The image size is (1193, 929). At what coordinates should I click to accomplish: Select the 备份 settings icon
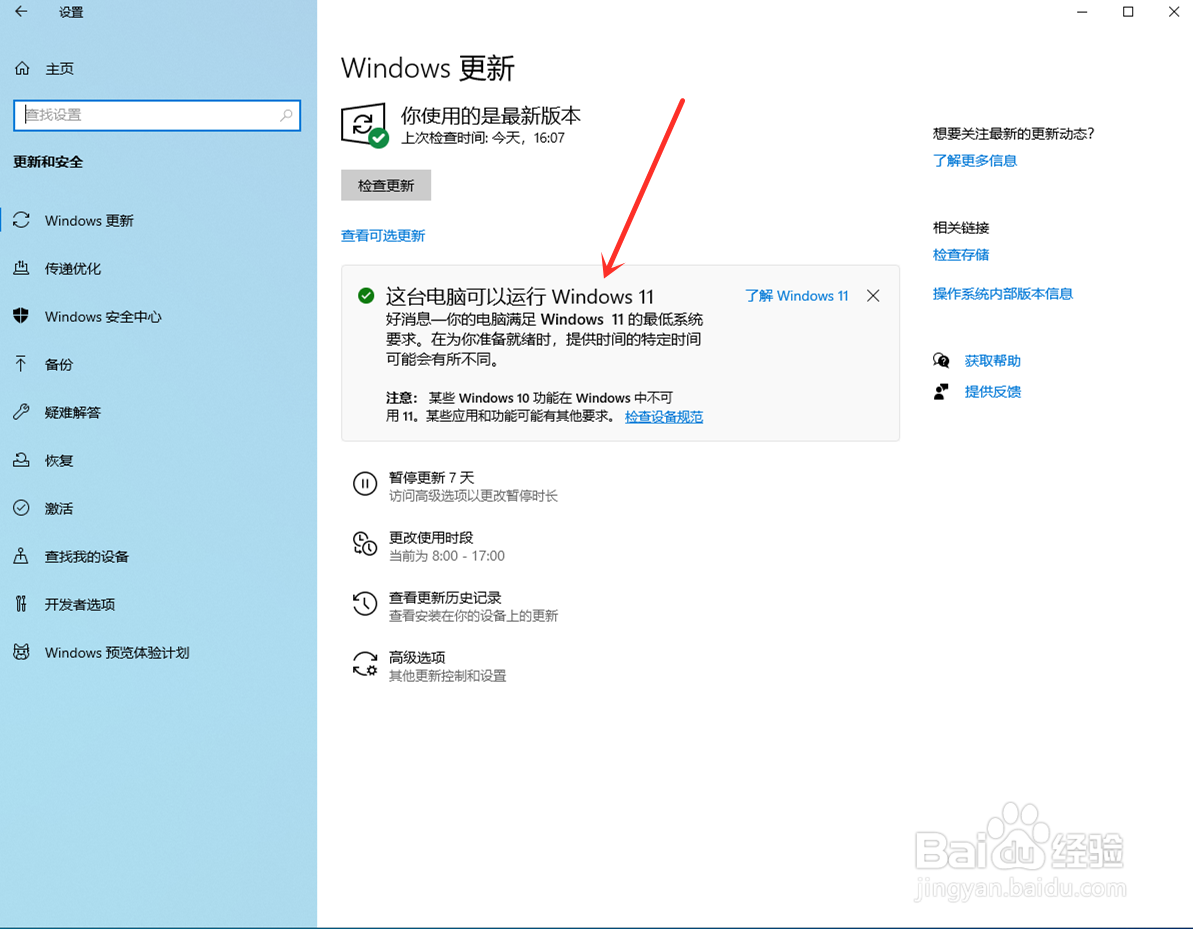57,364
